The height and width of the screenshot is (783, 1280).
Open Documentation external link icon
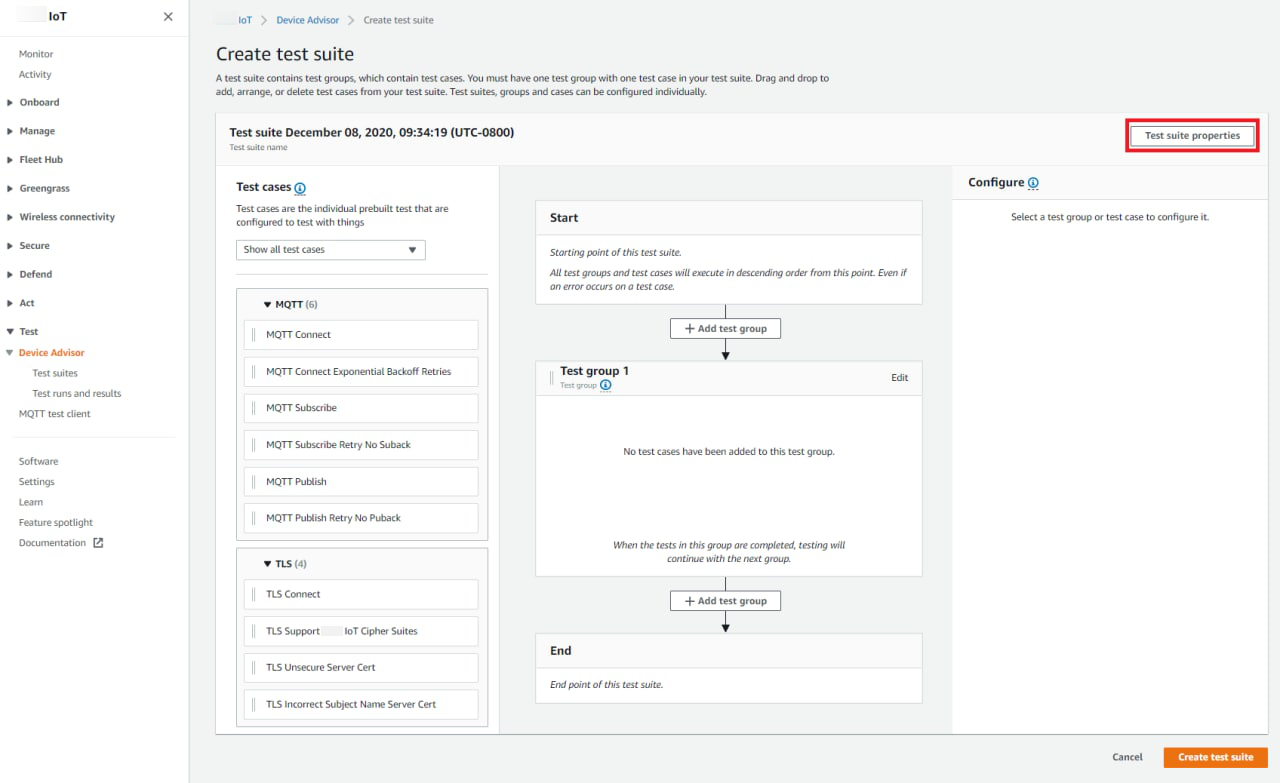coord(98,543)
